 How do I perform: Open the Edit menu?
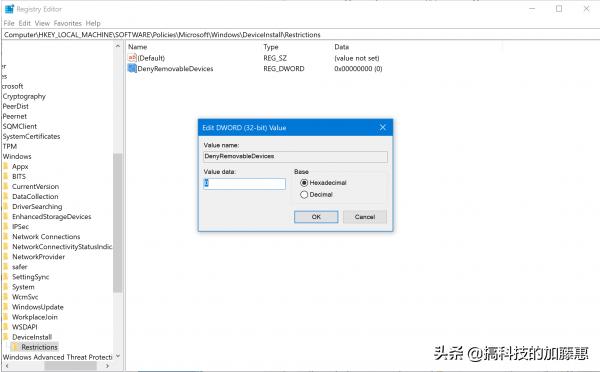click(x=24, y=23)
